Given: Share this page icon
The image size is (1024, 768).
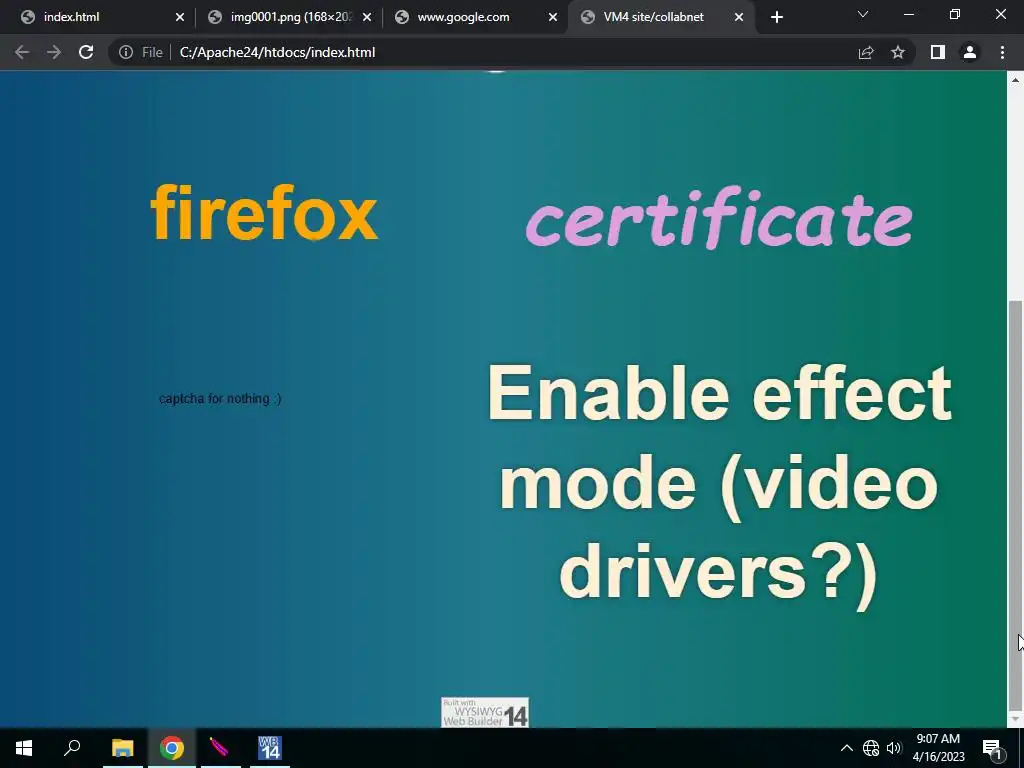Looking at the screenshot, I should pyautogui.click(x=866, y=52).
